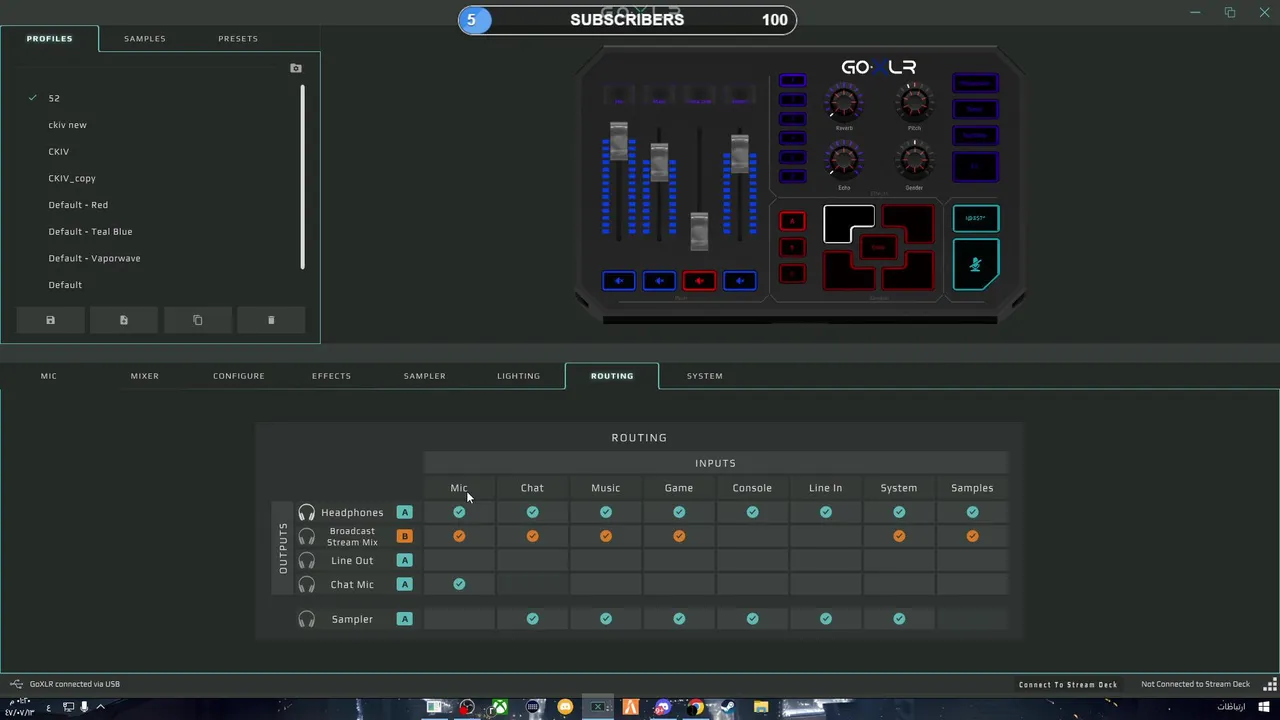Open Steam from the taskbar
The width and height of the screenshot is (1280, 720).
click(x=727, y=708)
